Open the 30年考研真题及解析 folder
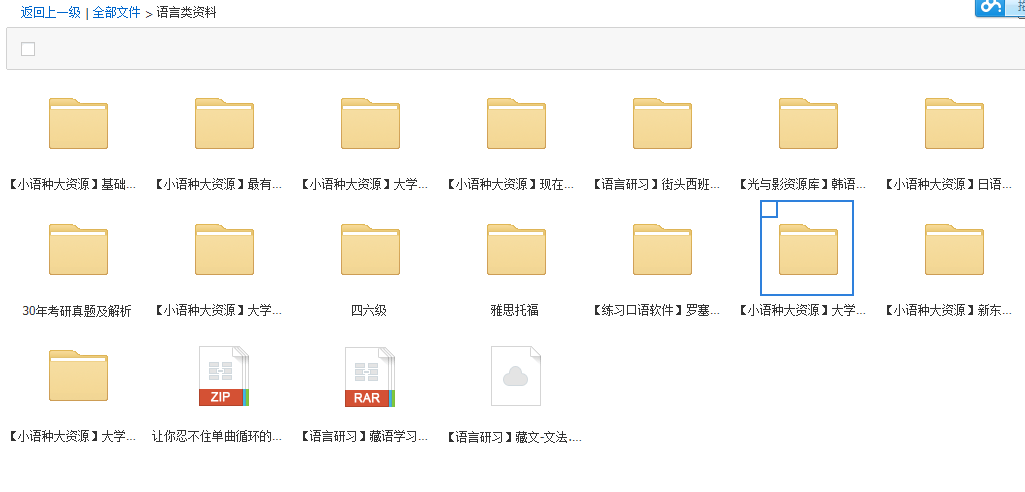Viewport: 1025px width, 492px height. (78, 250)
